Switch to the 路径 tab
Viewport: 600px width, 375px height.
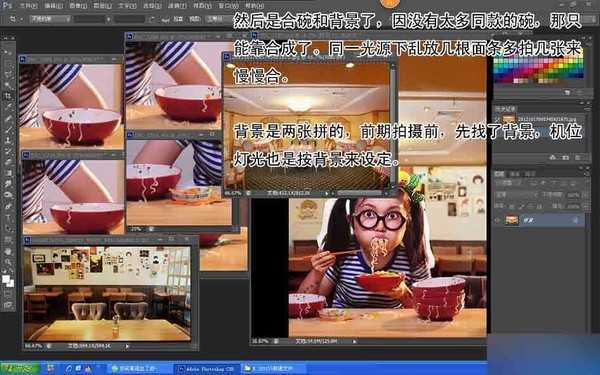point(530,174)
